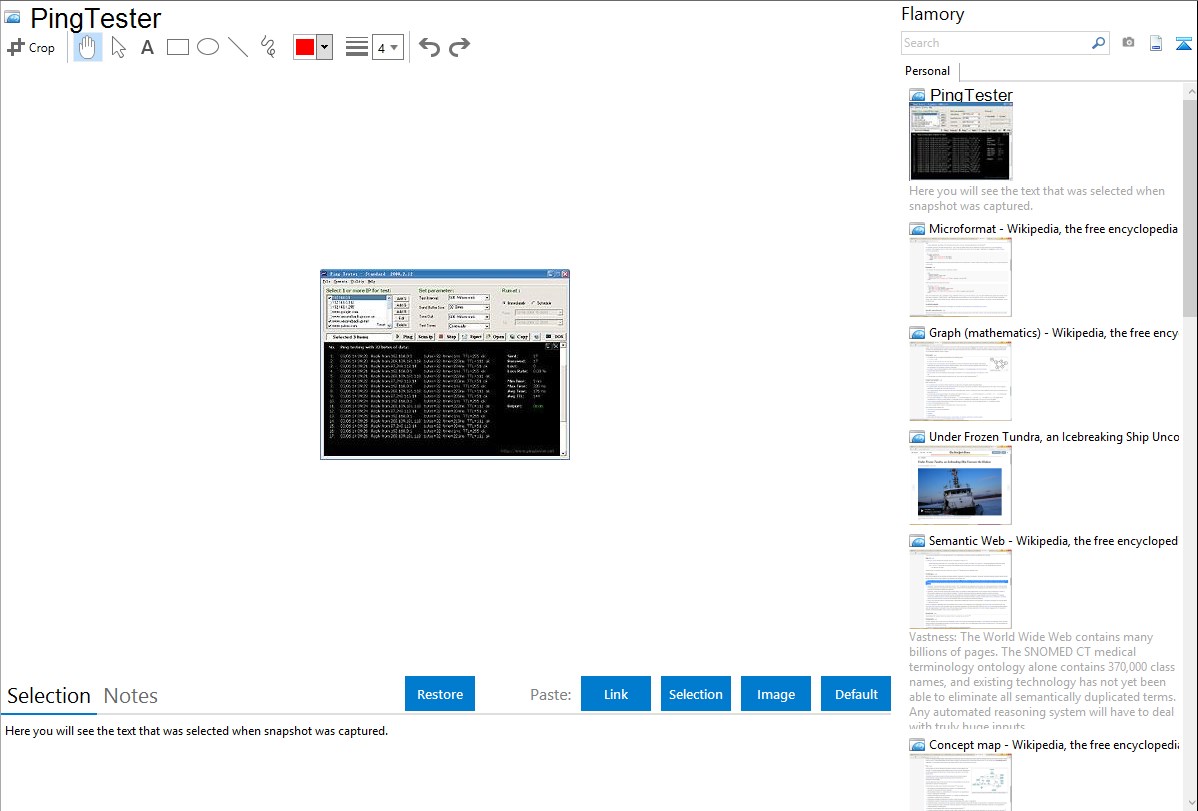Open the Microformat Wikipedia snapshot thumbnail

(x=960, y=277)
